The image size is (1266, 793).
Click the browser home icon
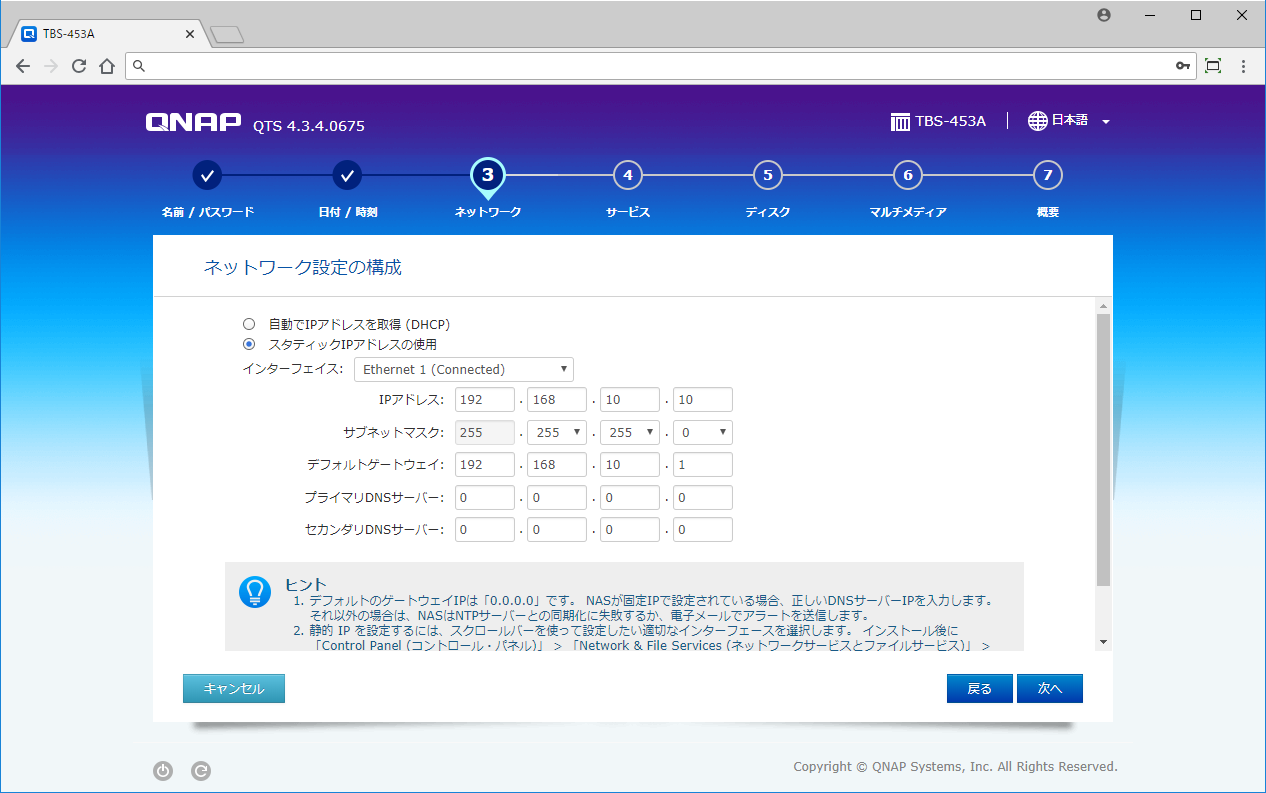pos(107,66)
